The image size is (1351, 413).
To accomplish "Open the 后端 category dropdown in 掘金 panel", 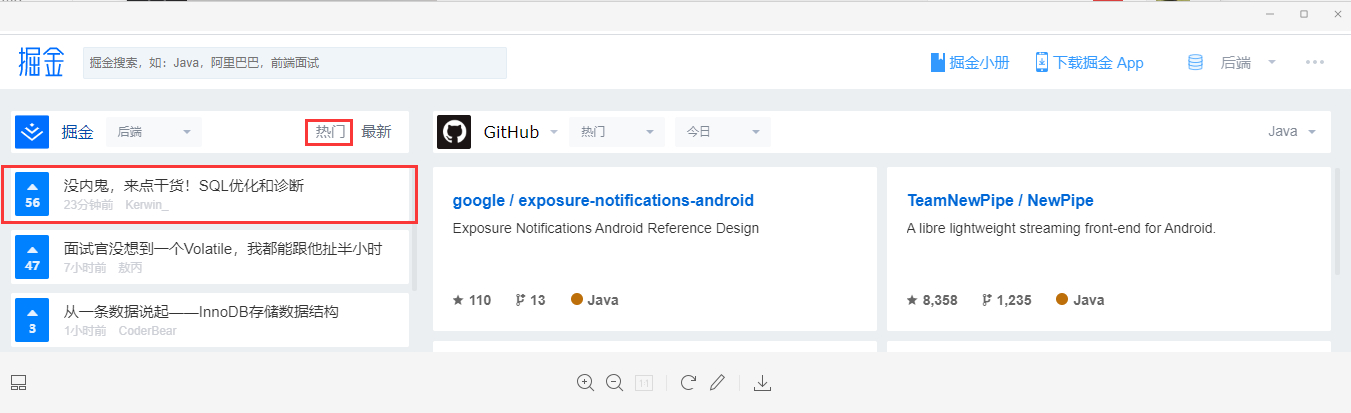I will (153, 132).
